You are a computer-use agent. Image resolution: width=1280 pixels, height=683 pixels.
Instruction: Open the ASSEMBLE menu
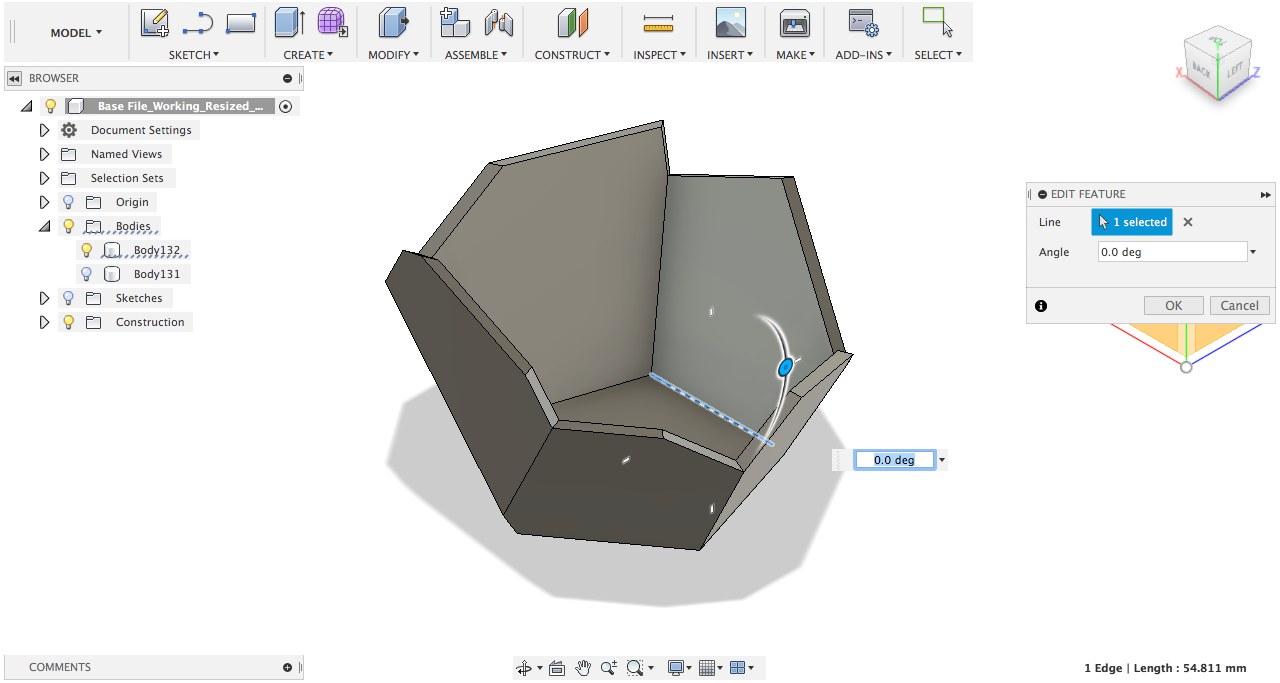point(476,55)
